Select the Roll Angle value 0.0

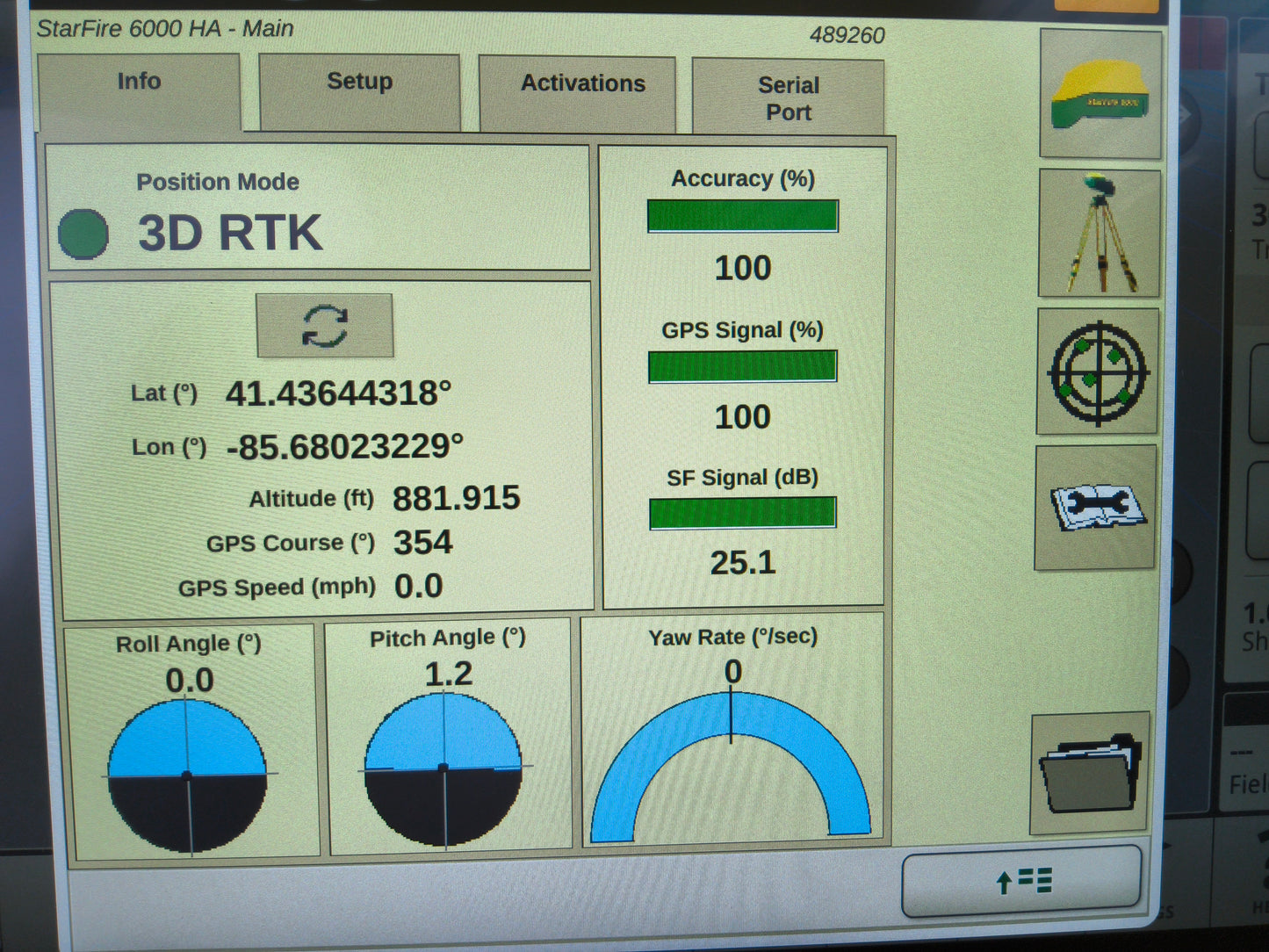click(190, 681)
